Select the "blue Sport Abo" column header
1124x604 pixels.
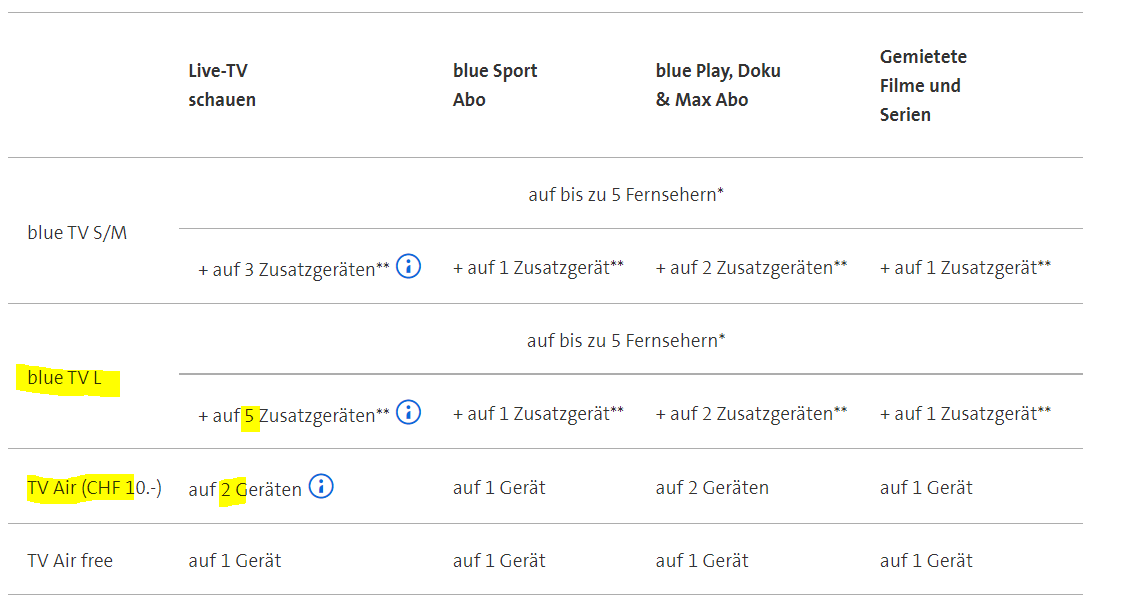494,85
